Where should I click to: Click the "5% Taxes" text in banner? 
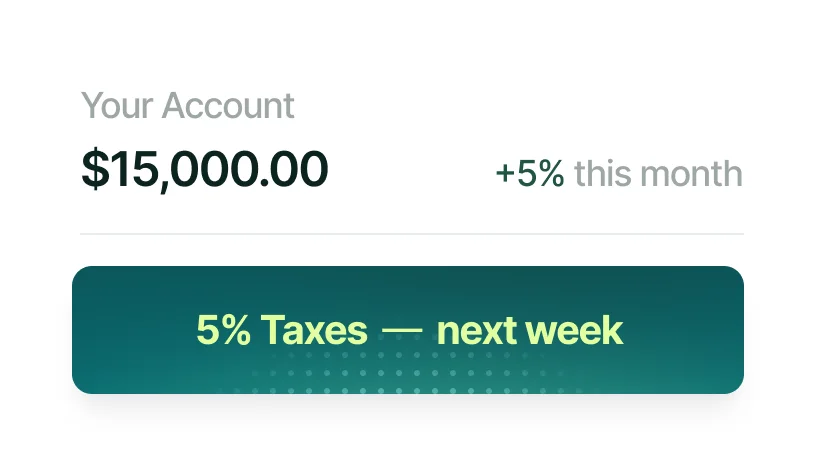pos(282,330)
